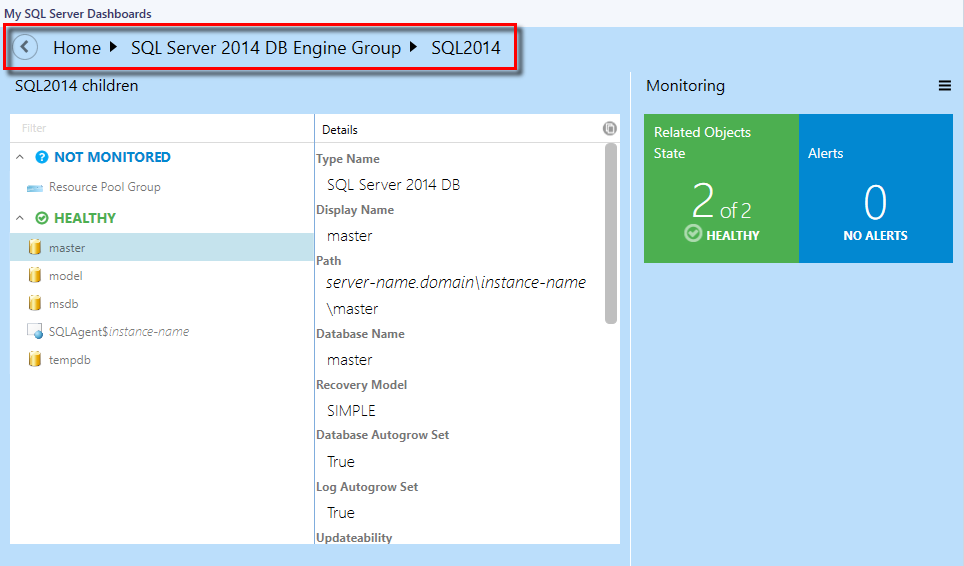This screenshot has height=566, width=964.
Task: Go to Home in breadcrumb
Action: [77, 48]
